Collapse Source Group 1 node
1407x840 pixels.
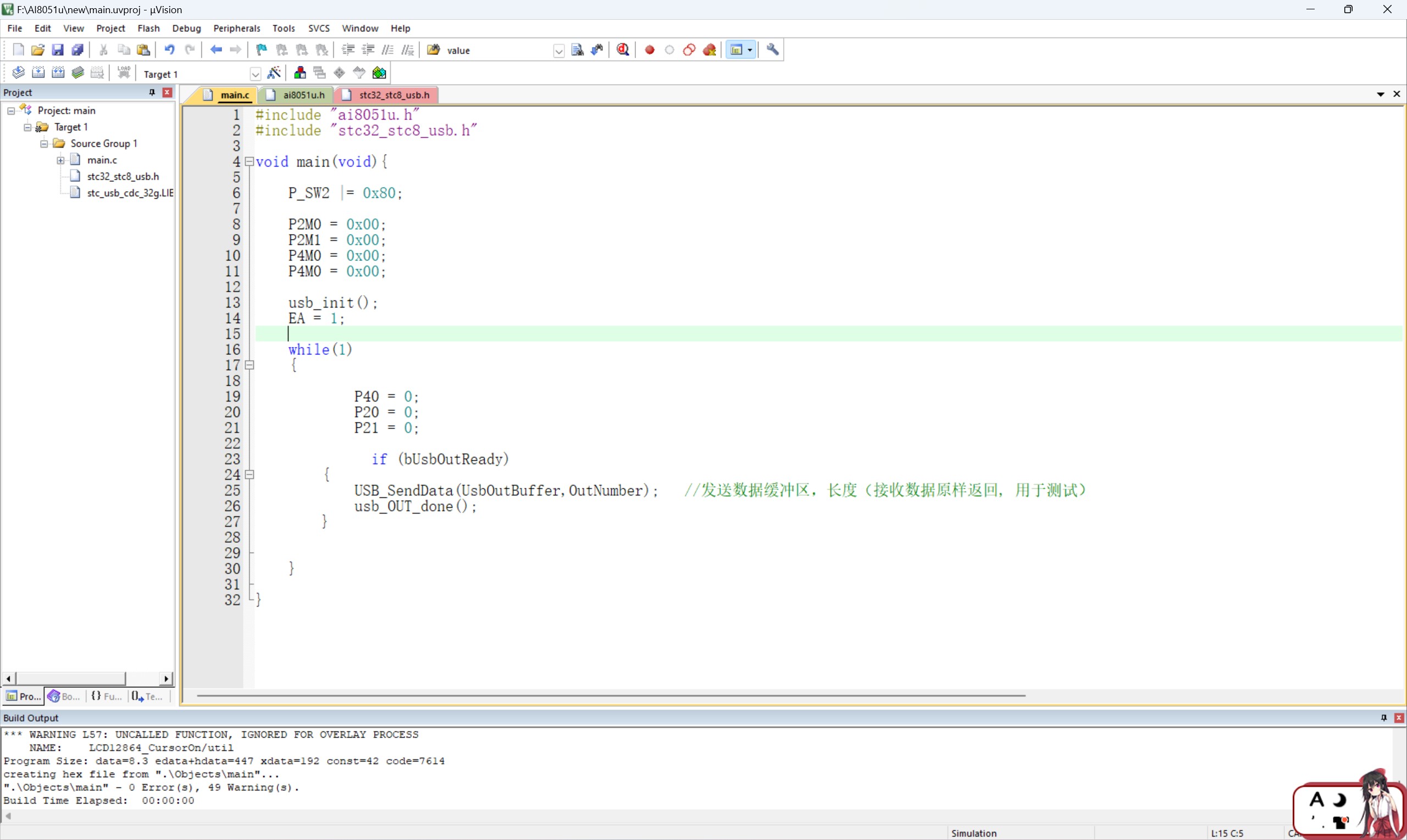pos(43,144)
